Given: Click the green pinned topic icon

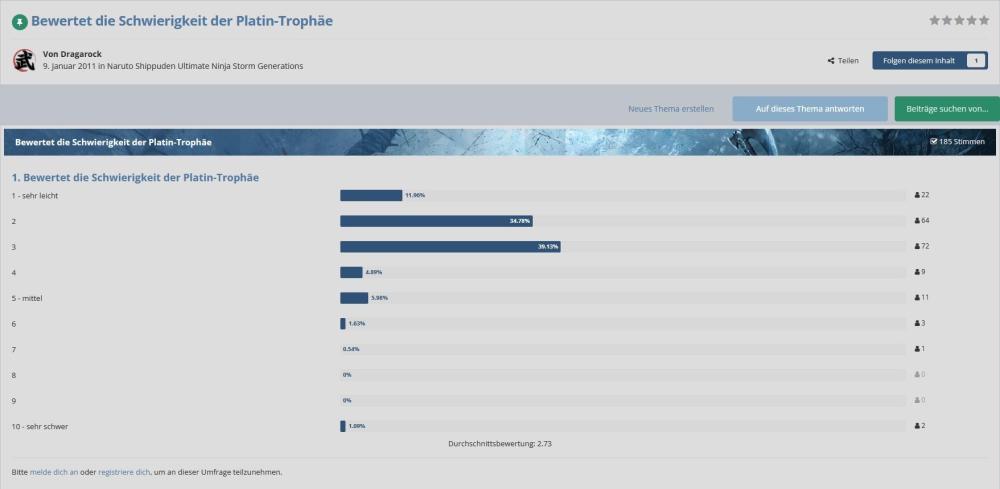Looking at the screenshot, I should click(x=19, y=21).
